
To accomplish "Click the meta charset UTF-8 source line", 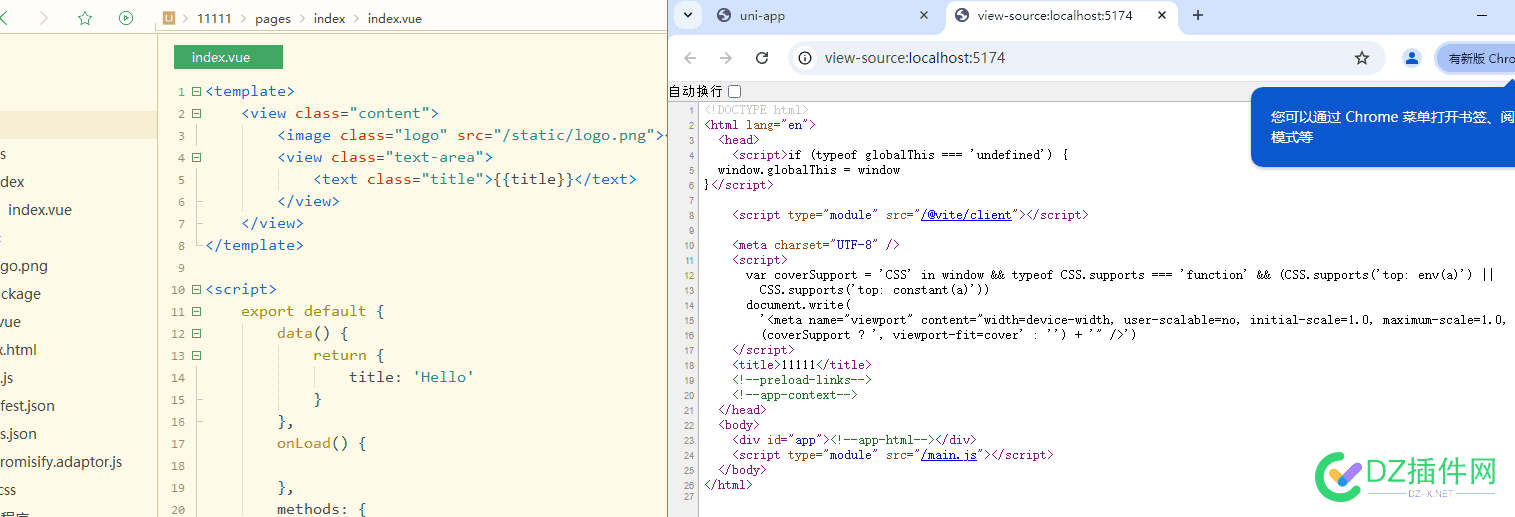I will click(x=816, y=245).
